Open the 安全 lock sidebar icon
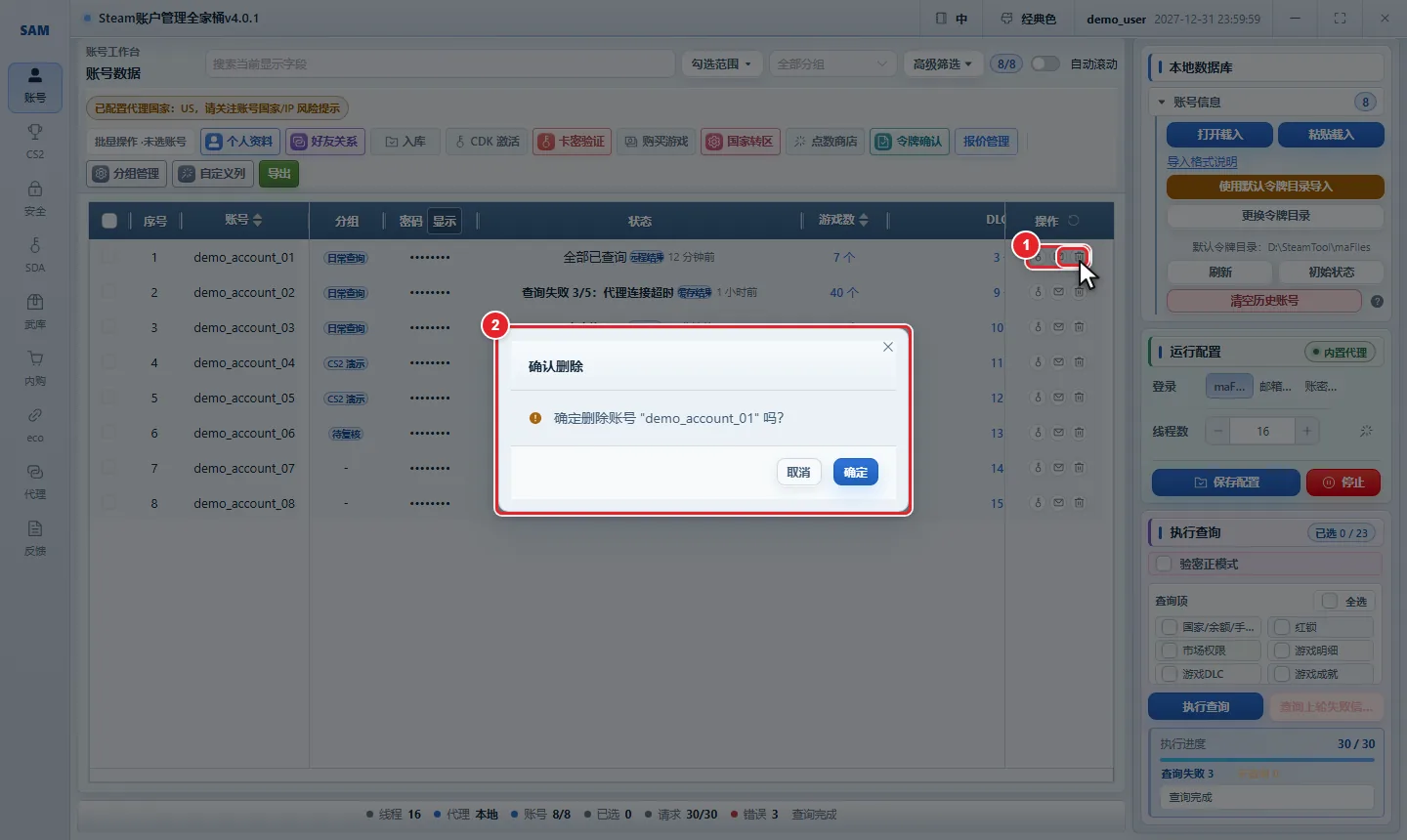 35,197
